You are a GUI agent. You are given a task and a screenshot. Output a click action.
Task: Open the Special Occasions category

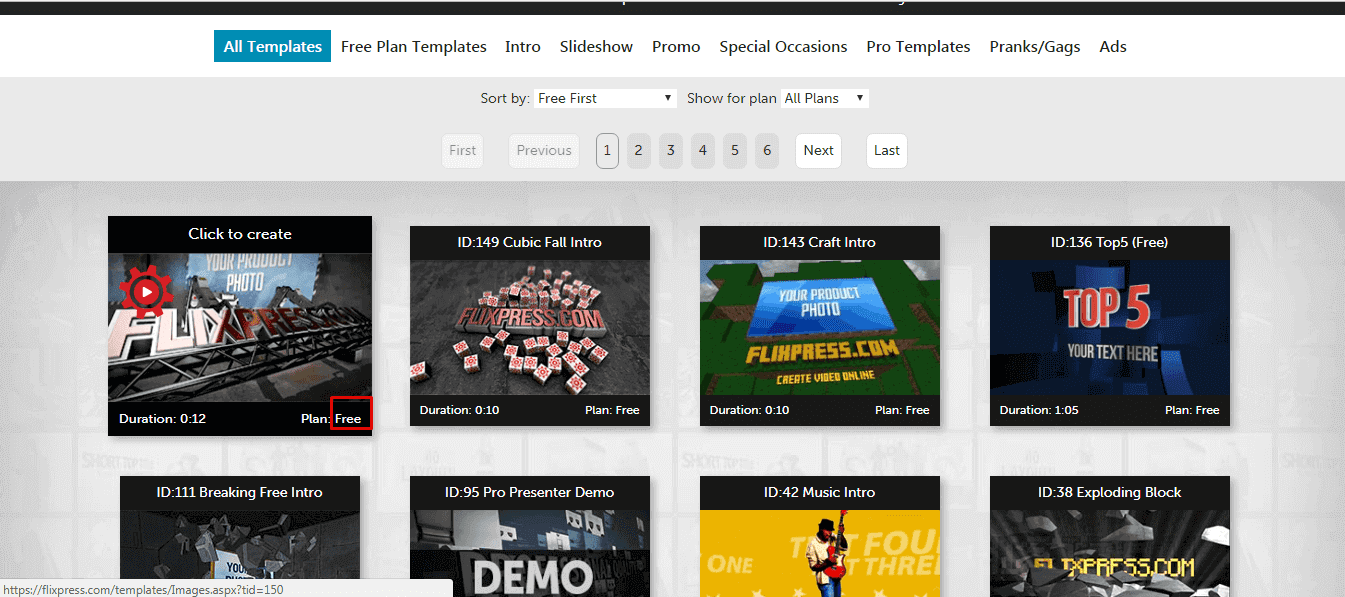pyautogui.click(x=783, y=46)
